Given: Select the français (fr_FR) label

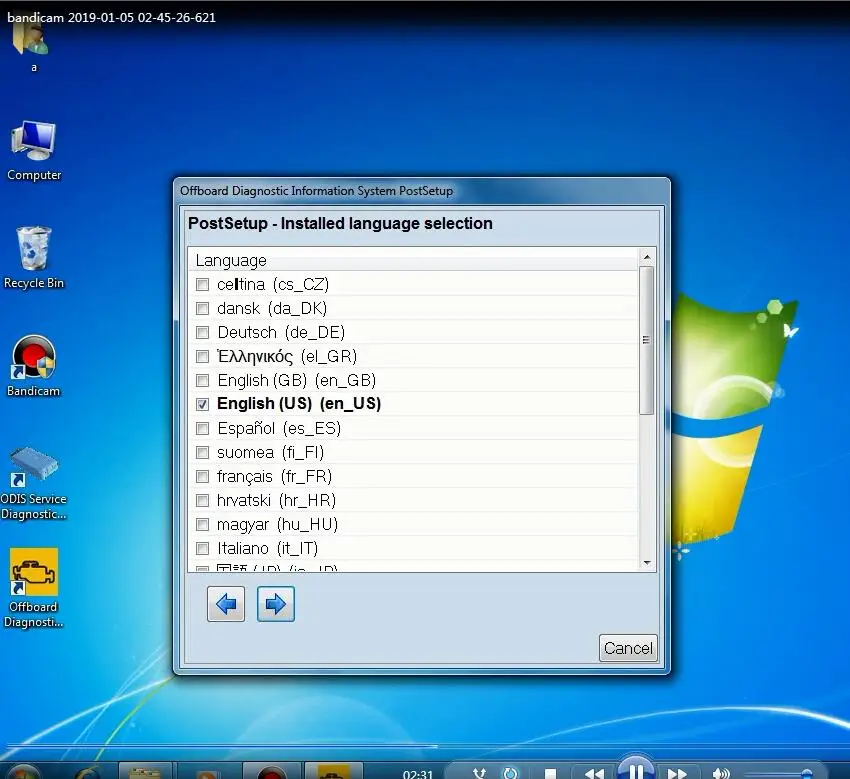Looking at the screenshot, I should (274, 476).
